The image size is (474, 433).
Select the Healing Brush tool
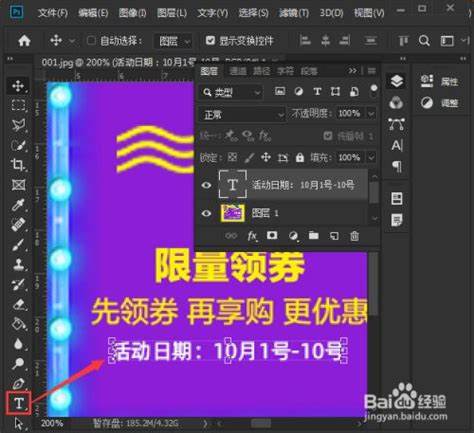point(18,224)
